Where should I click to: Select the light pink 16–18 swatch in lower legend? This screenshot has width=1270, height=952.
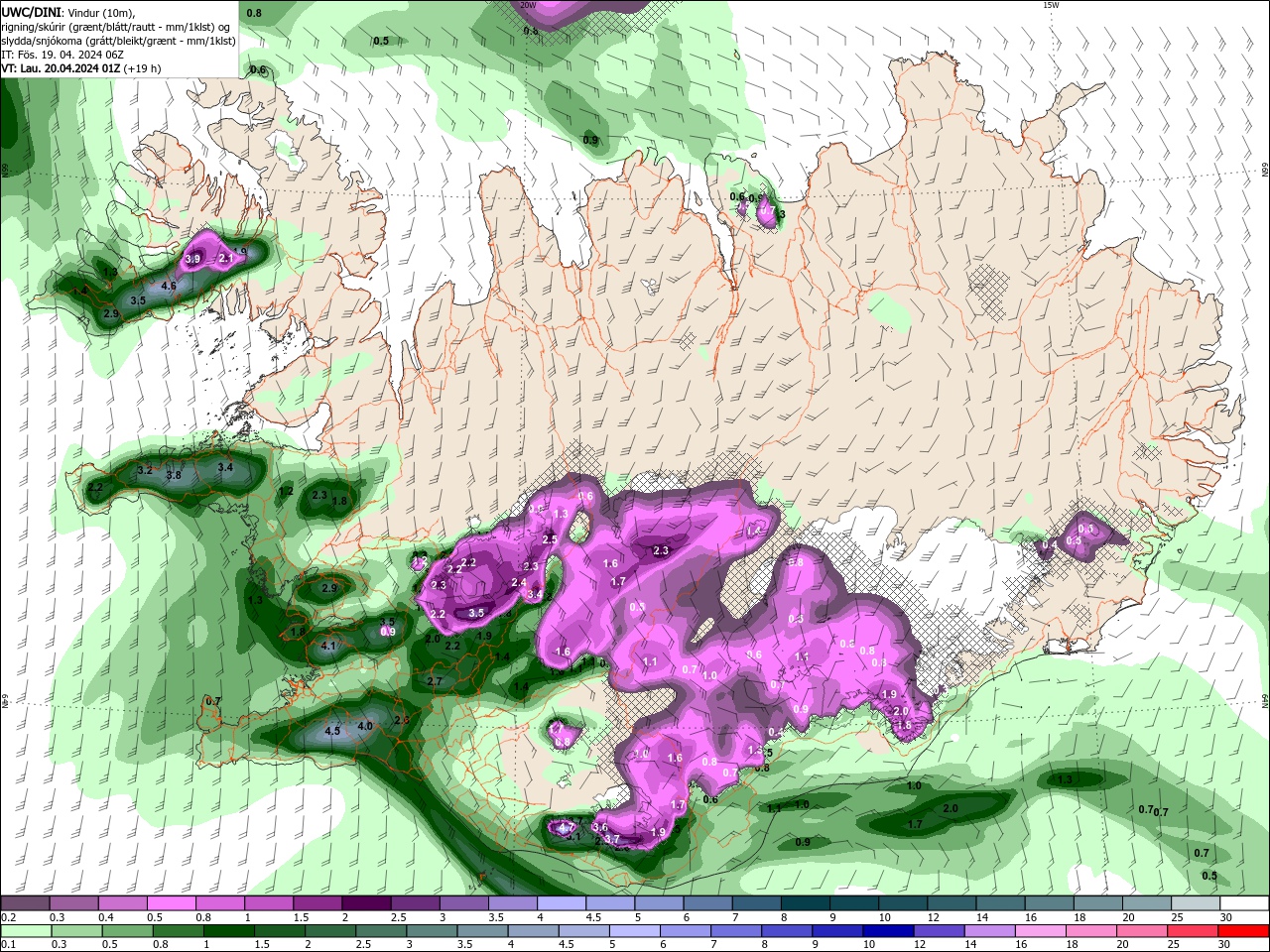point(1041,931)
